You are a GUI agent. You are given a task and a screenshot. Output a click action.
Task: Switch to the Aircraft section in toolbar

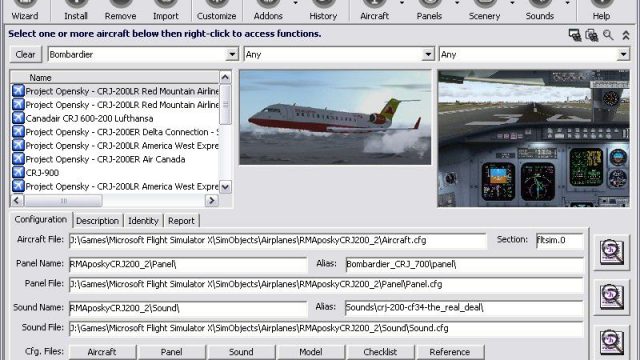click(374, 11)
